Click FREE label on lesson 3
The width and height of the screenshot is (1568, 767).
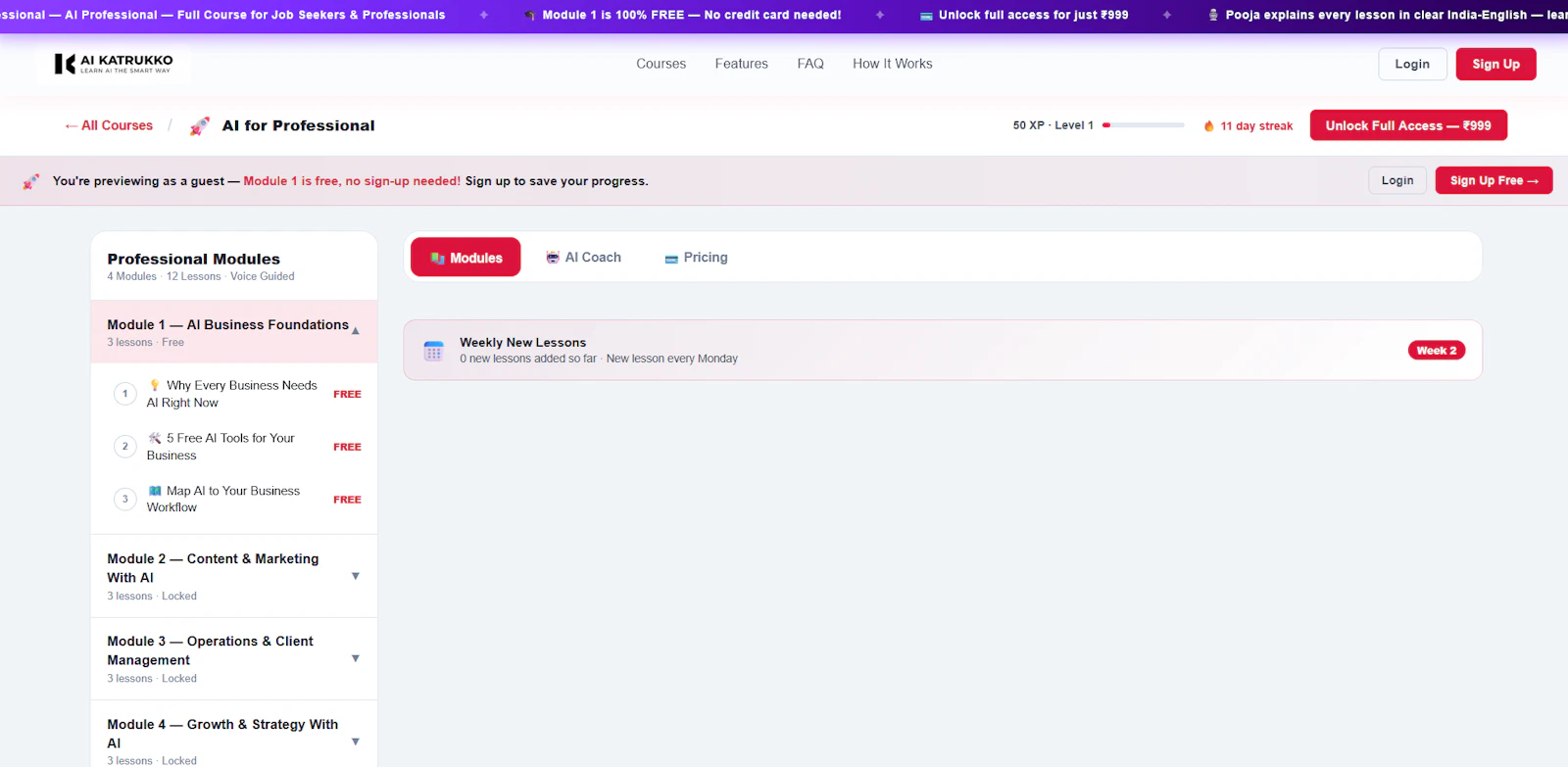347,500
